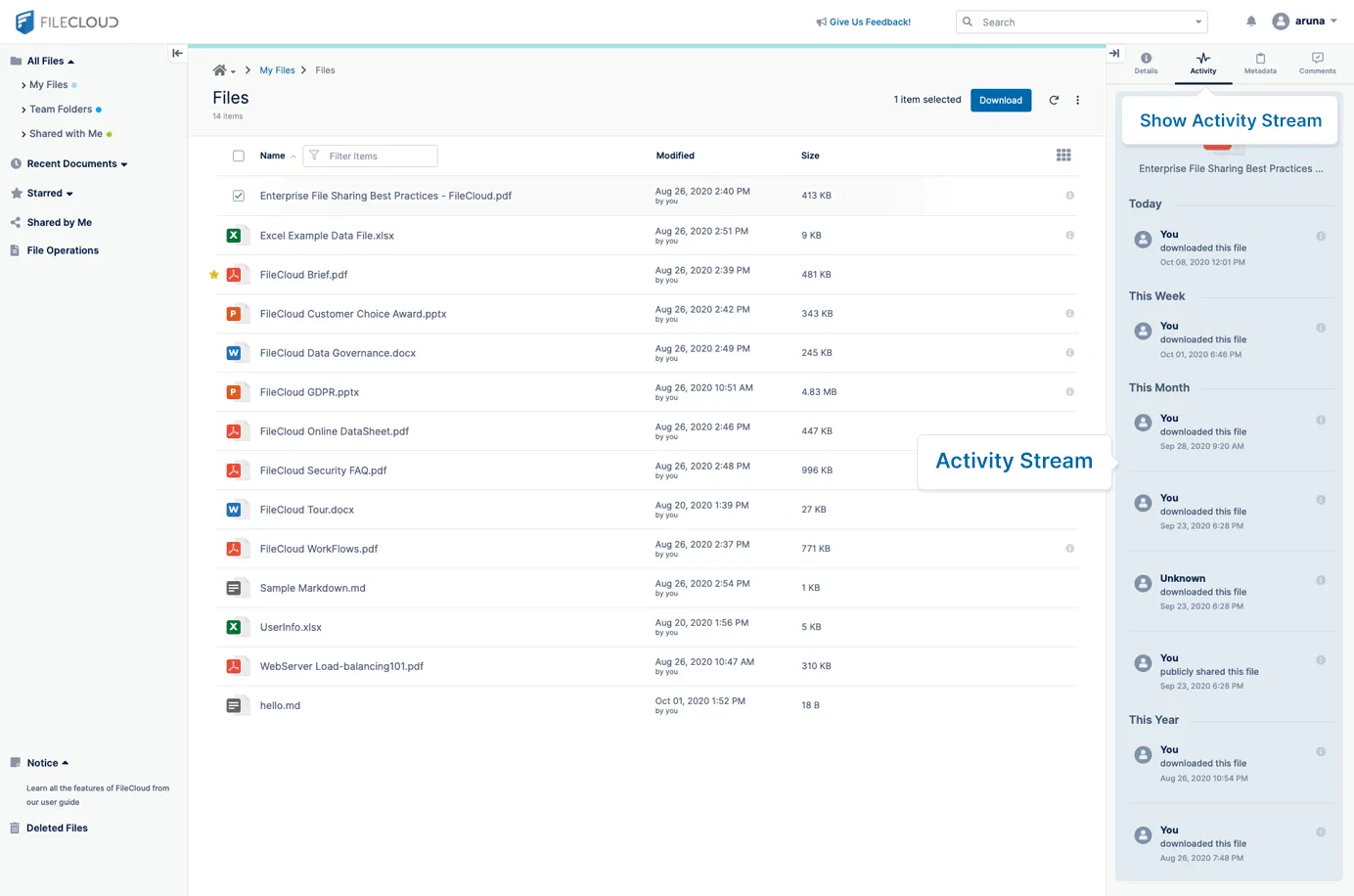Expand the Starred dropdown
The image size is (1354, 896).
(x=69, y=194)
